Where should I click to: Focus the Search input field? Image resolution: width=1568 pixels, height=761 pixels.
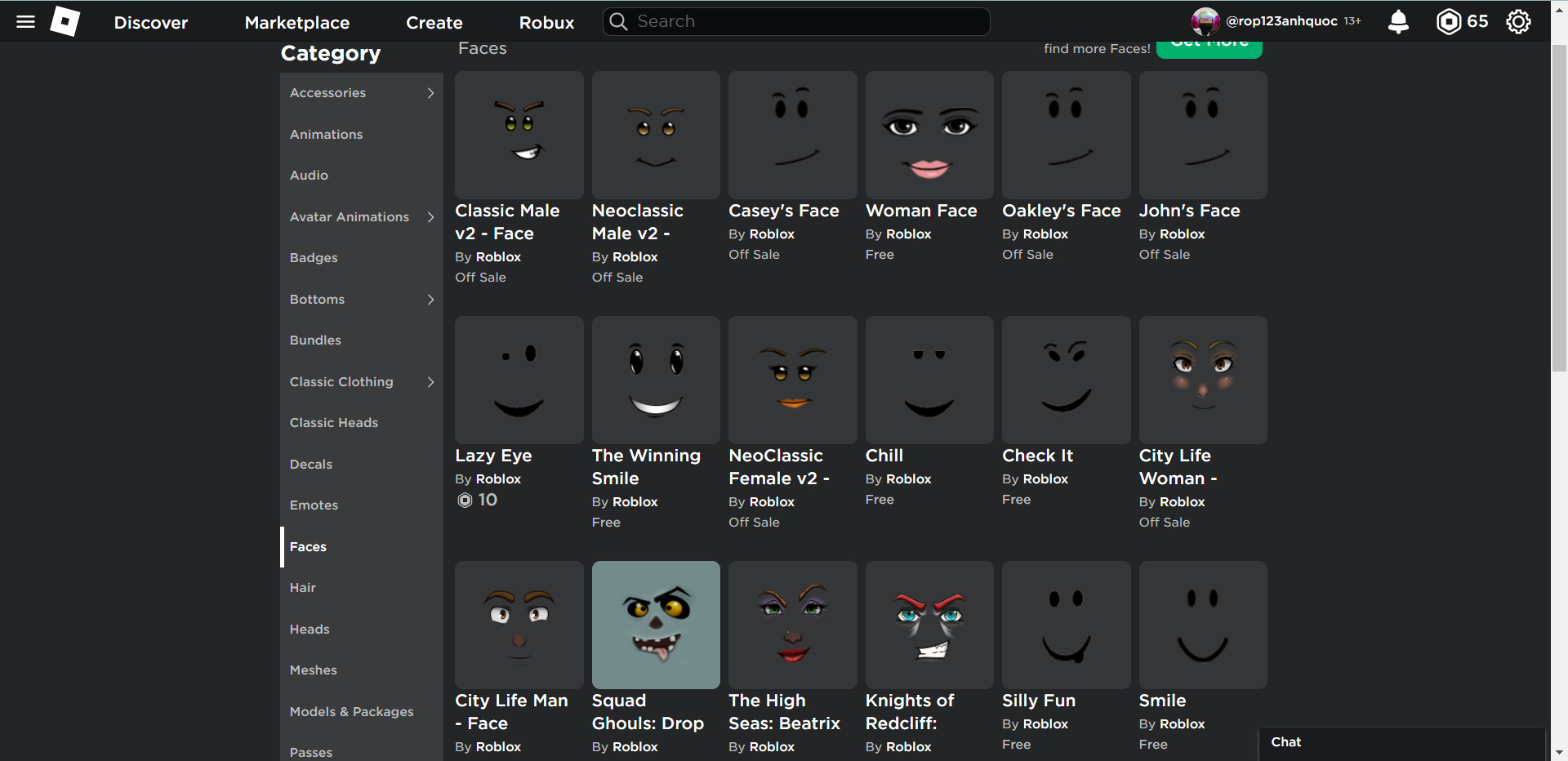796,22
